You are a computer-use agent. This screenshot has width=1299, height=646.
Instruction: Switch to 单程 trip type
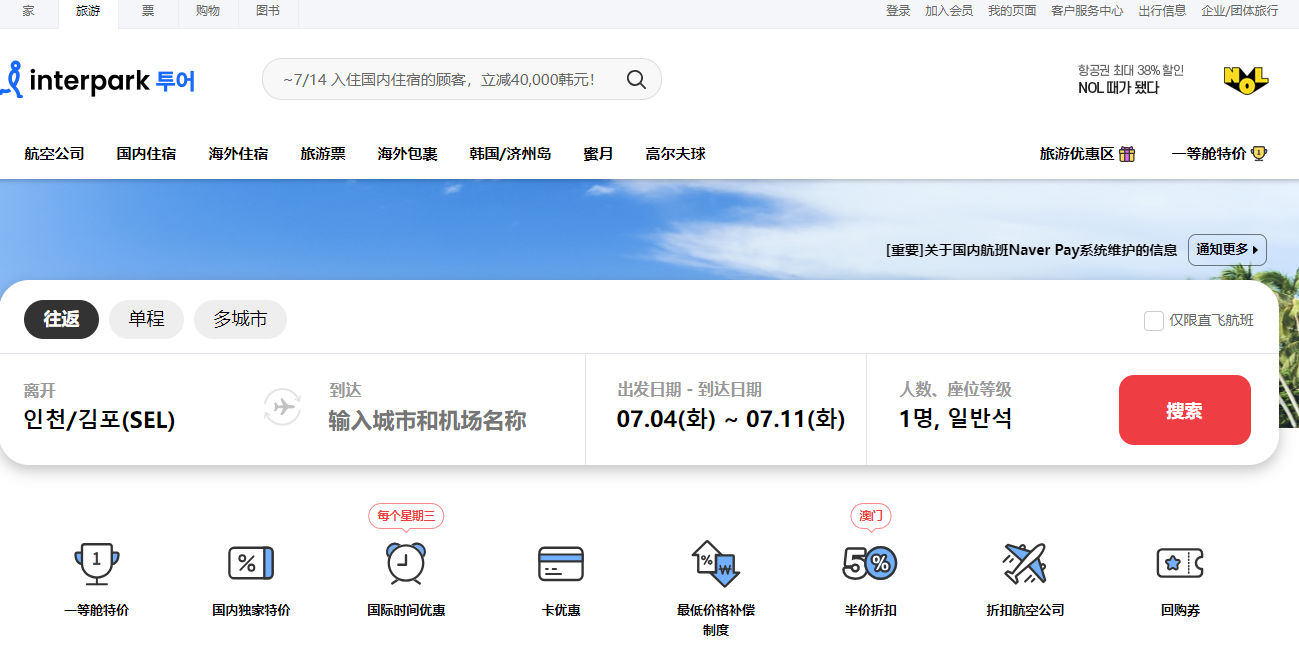[146, 319]
